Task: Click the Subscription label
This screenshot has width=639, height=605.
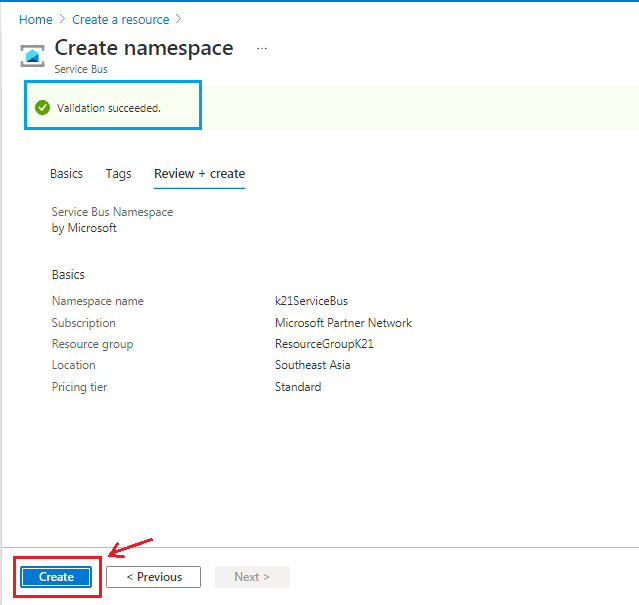Action: [x=84, y=323]
